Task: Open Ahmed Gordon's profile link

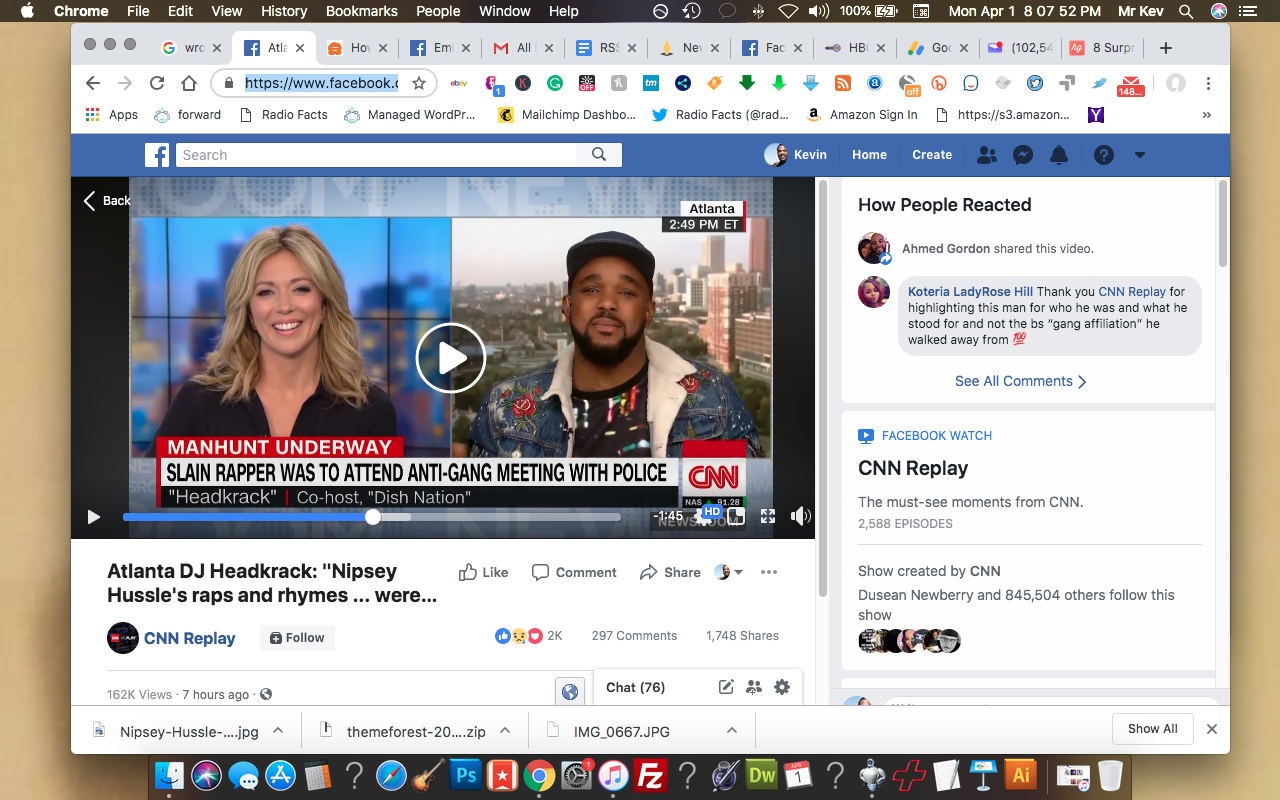Action: pyautogui.click(x=946, y=249)
